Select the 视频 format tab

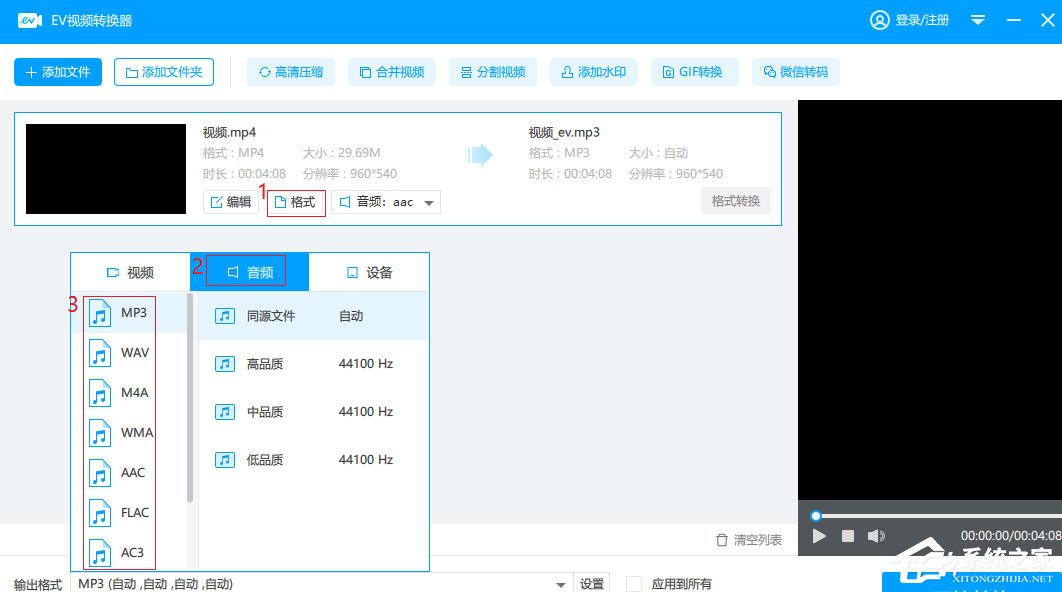130,271
